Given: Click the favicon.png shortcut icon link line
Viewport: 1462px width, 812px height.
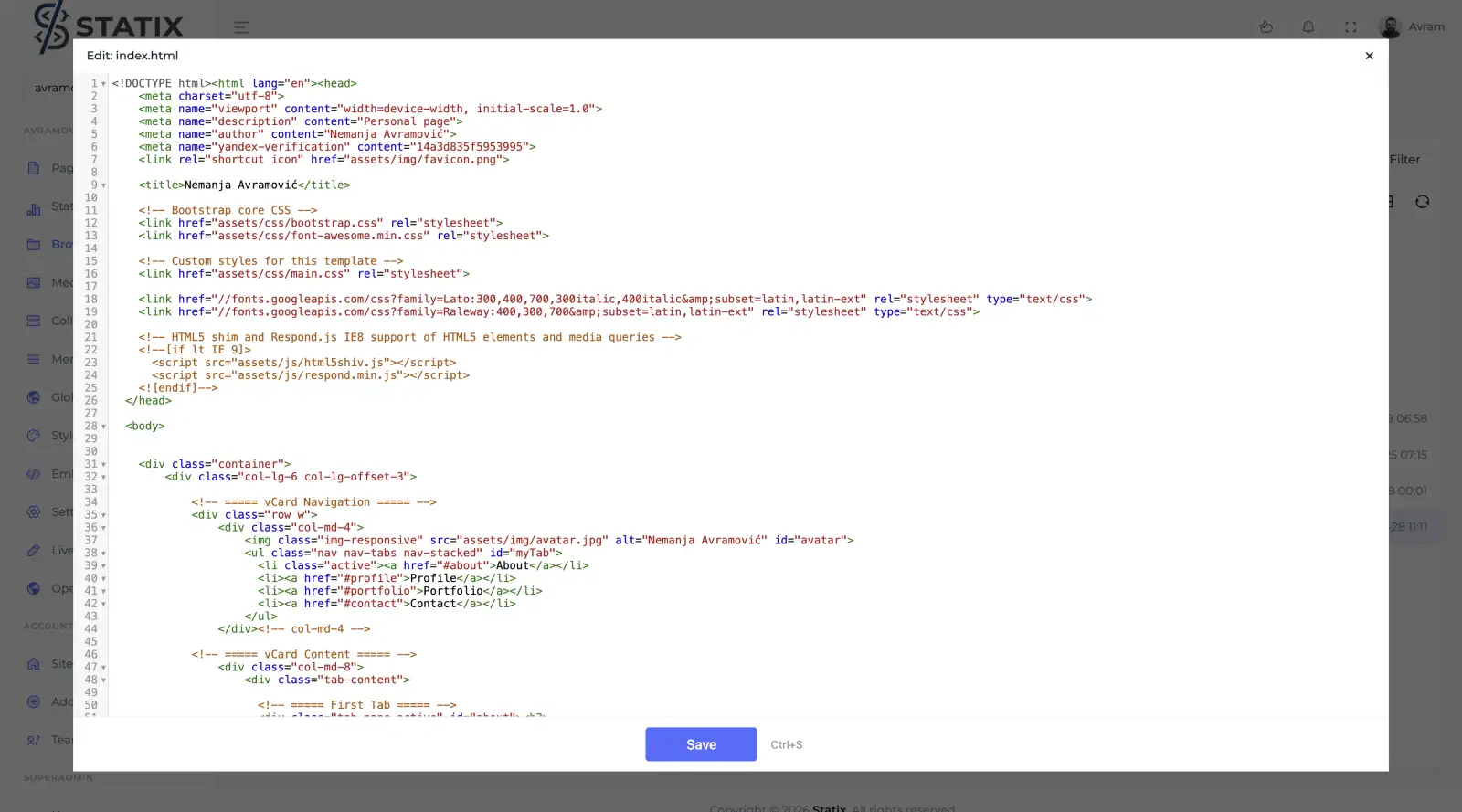Looking at the screenshot, I should 324,160.
